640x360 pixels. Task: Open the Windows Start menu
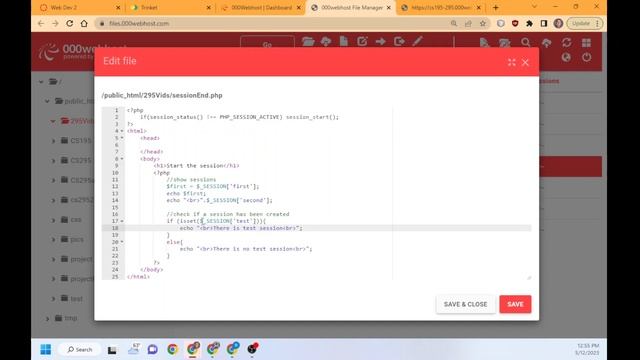tap(46, 349)
